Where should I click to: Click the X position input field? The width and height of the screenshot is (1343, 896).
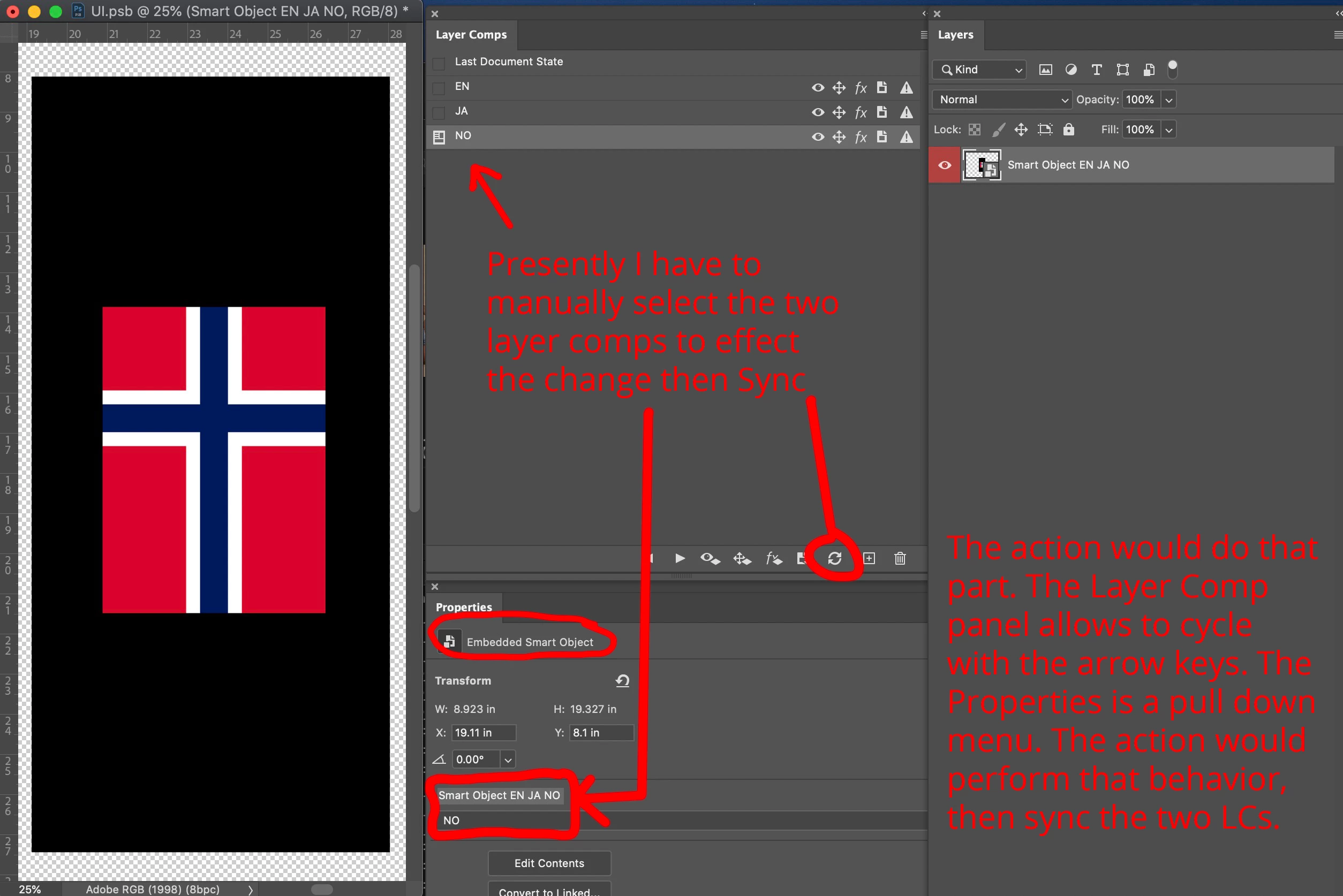[484, 733]
